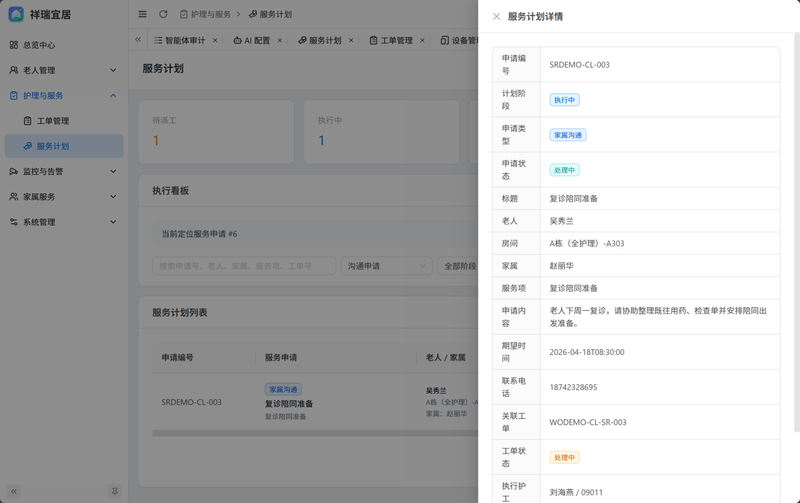The image size is (800, 503).
Task: Click family member 赵丽华 in details
Action: (561, 266)
